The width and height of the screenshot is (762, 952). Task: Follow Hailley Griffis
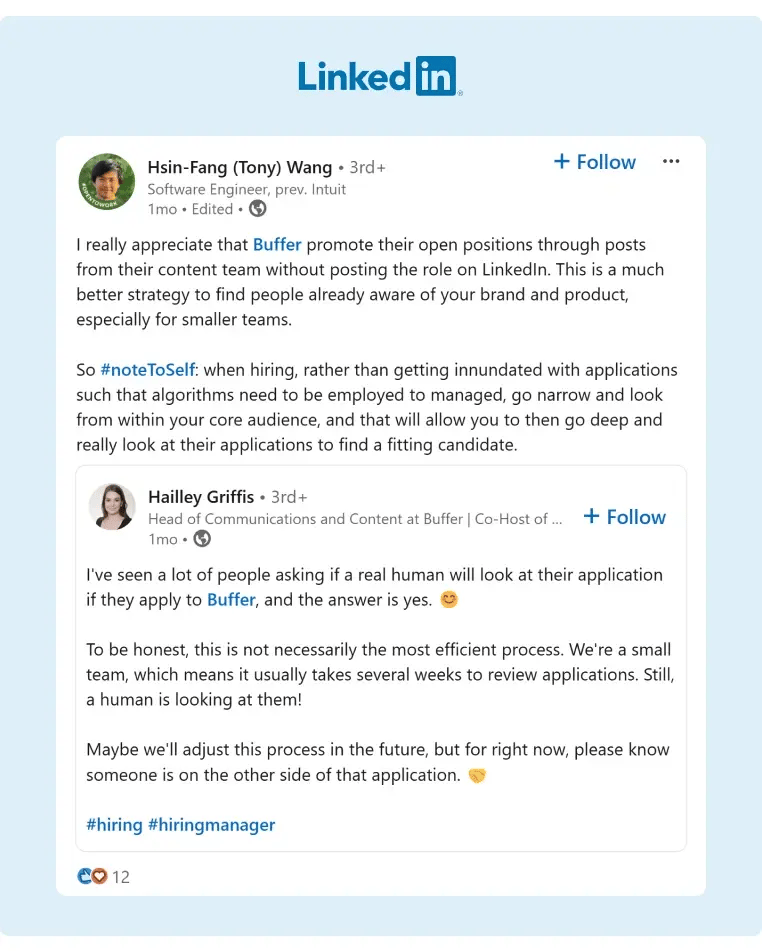[624, 517]
